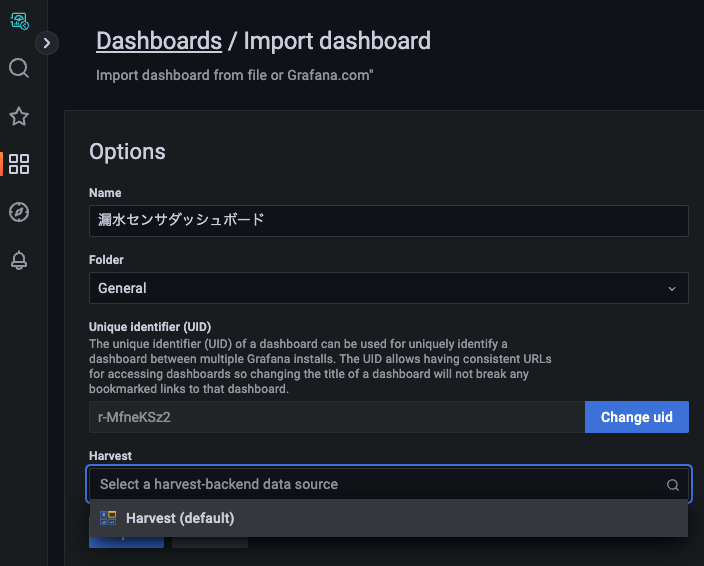Open the Folder dropdown showing General
704x566 pixels.
(378, 288)
